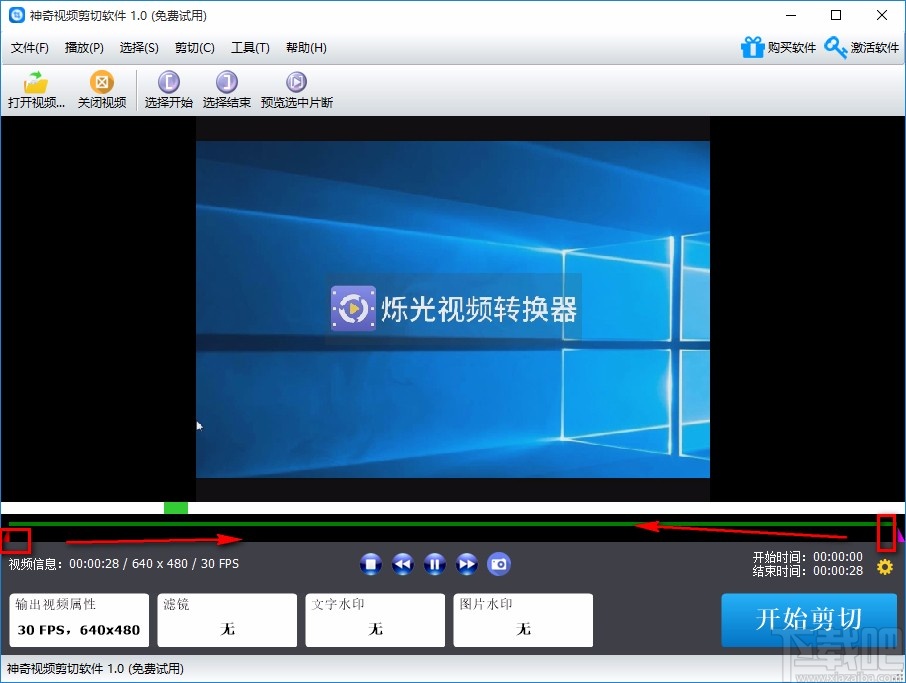Open the 文字水印 text watermark box
This screenshot has width=906, height=683.
pyautogui.click(x=375, y=620)
